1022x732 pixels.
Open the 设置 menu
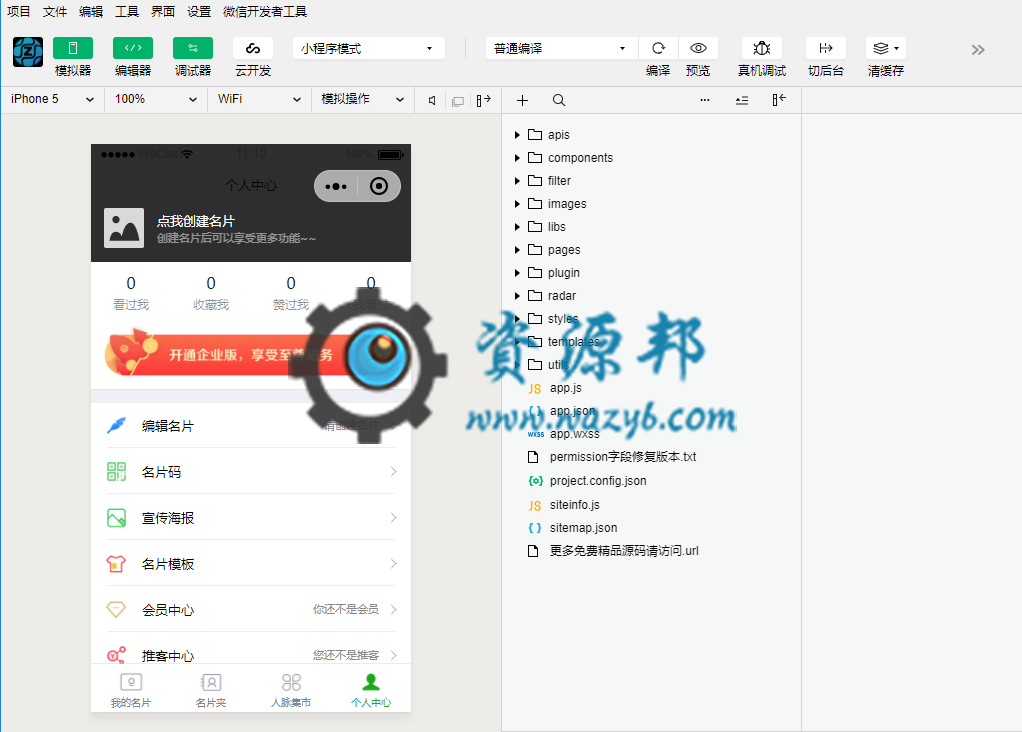[199, 11]
